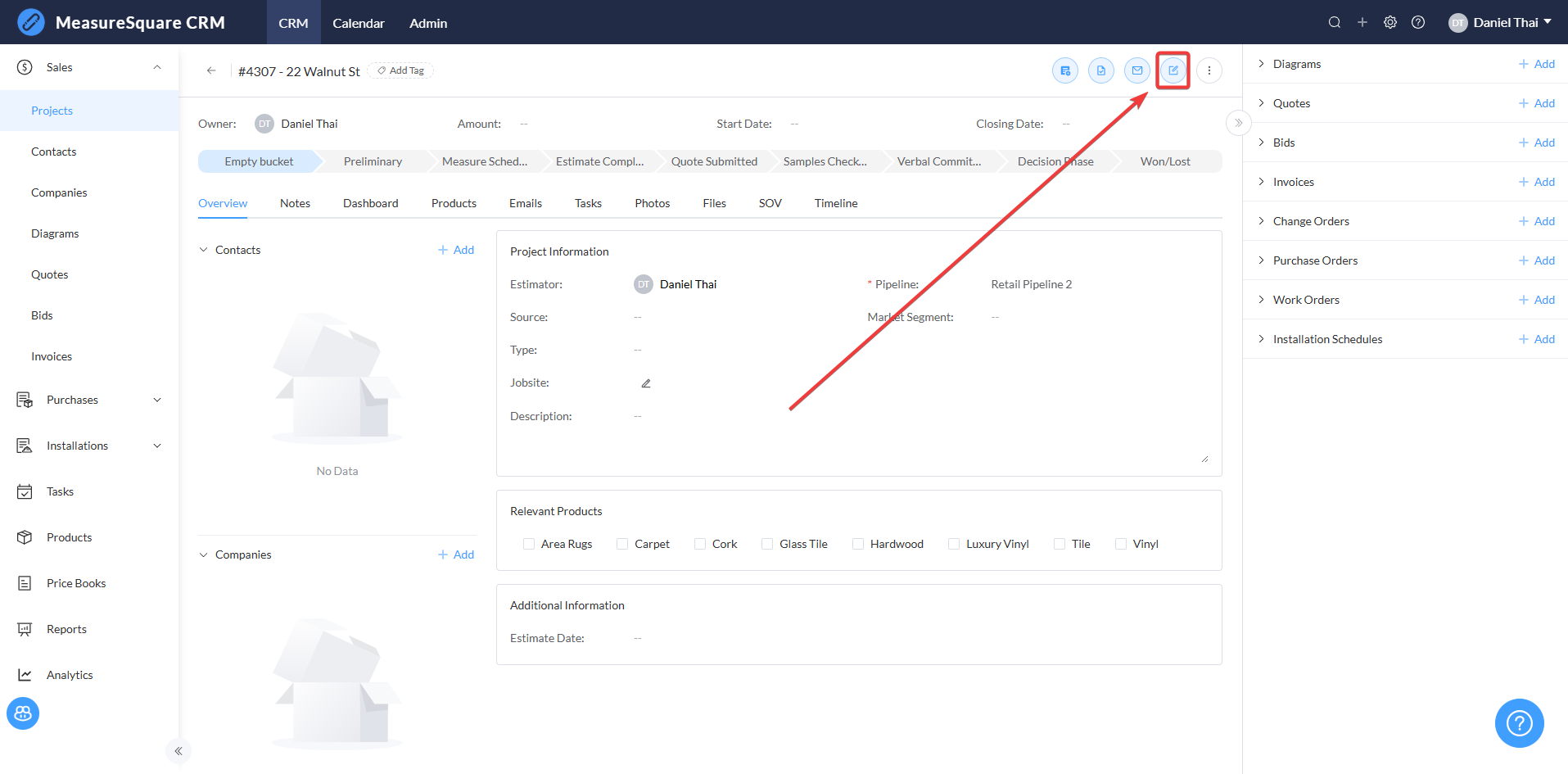The width and height of the screenshot is (1568, 774).
Task: Open Calendar in top navigation
Action: (x=359, y=23)
